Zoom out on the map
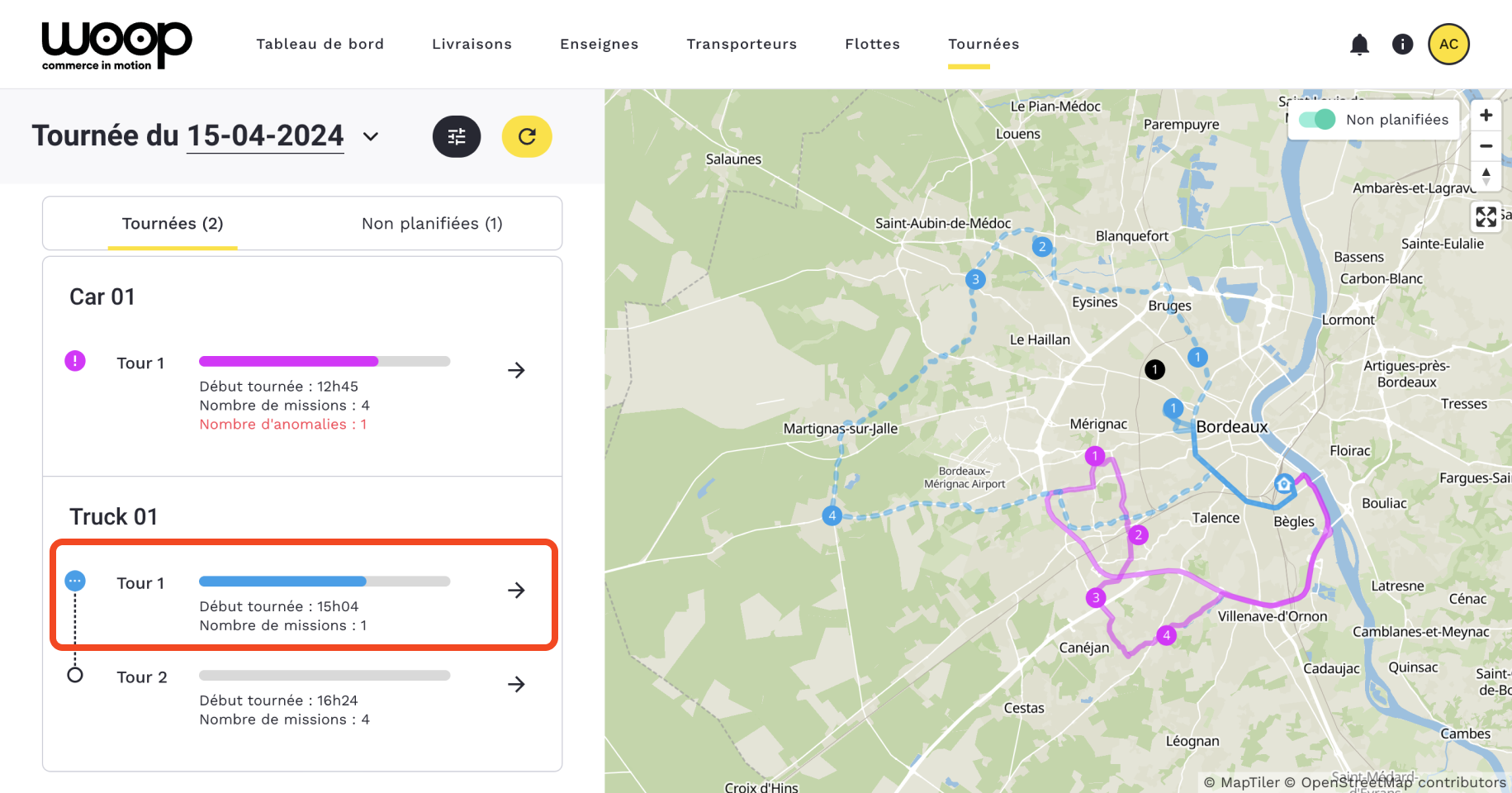Image resolution: width=1512 pixels, height=793 pixels. point(1486,146)
